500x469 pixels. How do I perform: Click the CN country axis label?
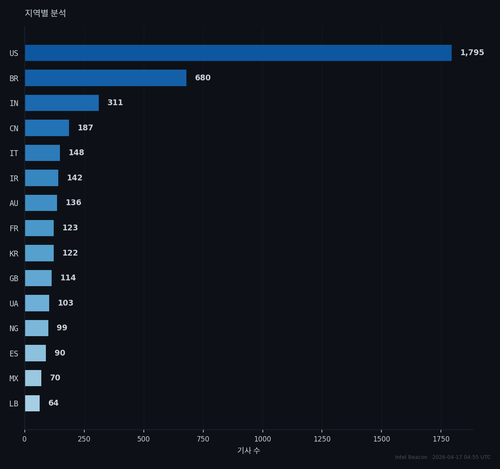(14, 128)
